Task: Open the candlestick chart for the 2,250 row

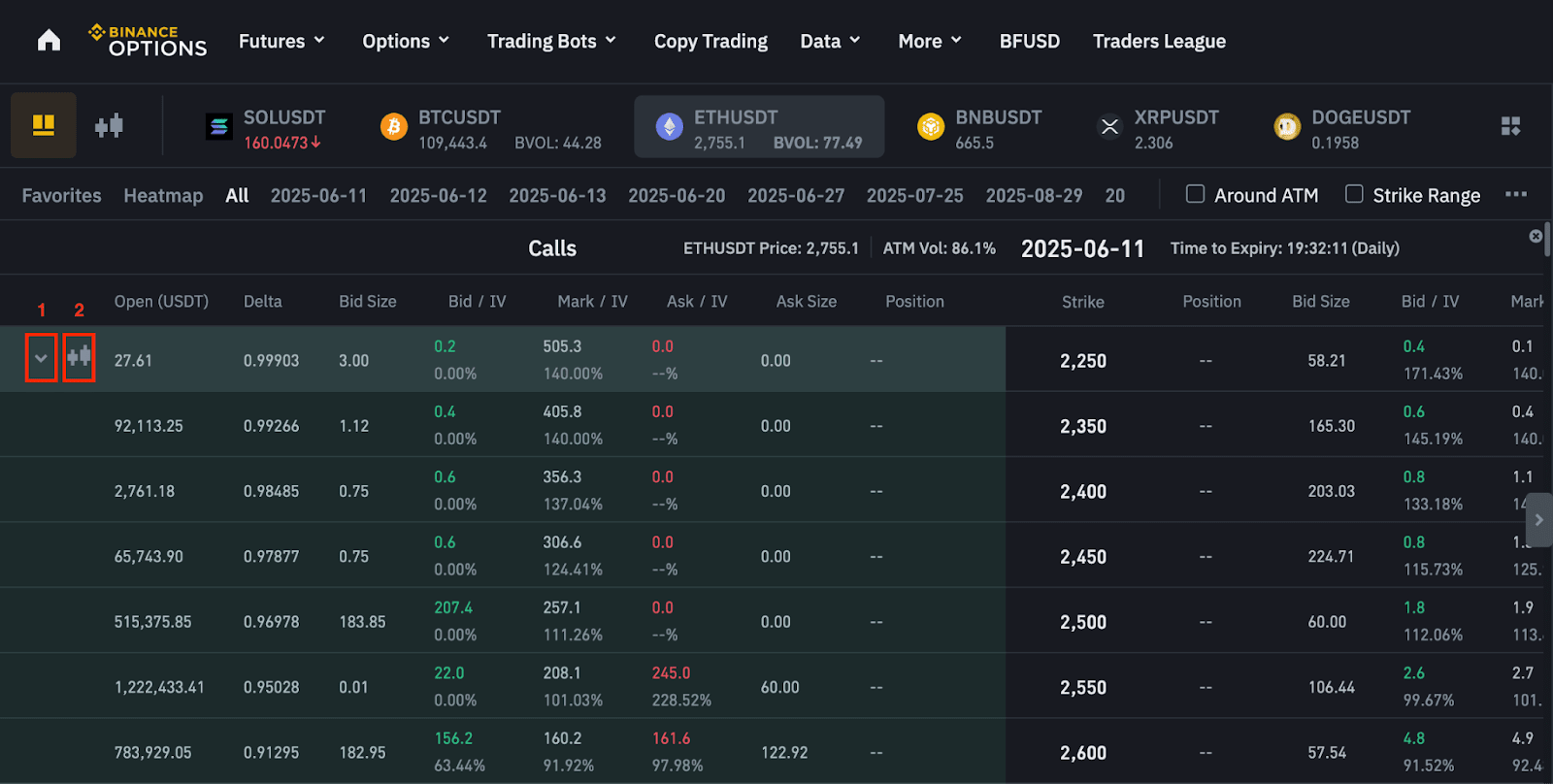Action: coord(79,358)
